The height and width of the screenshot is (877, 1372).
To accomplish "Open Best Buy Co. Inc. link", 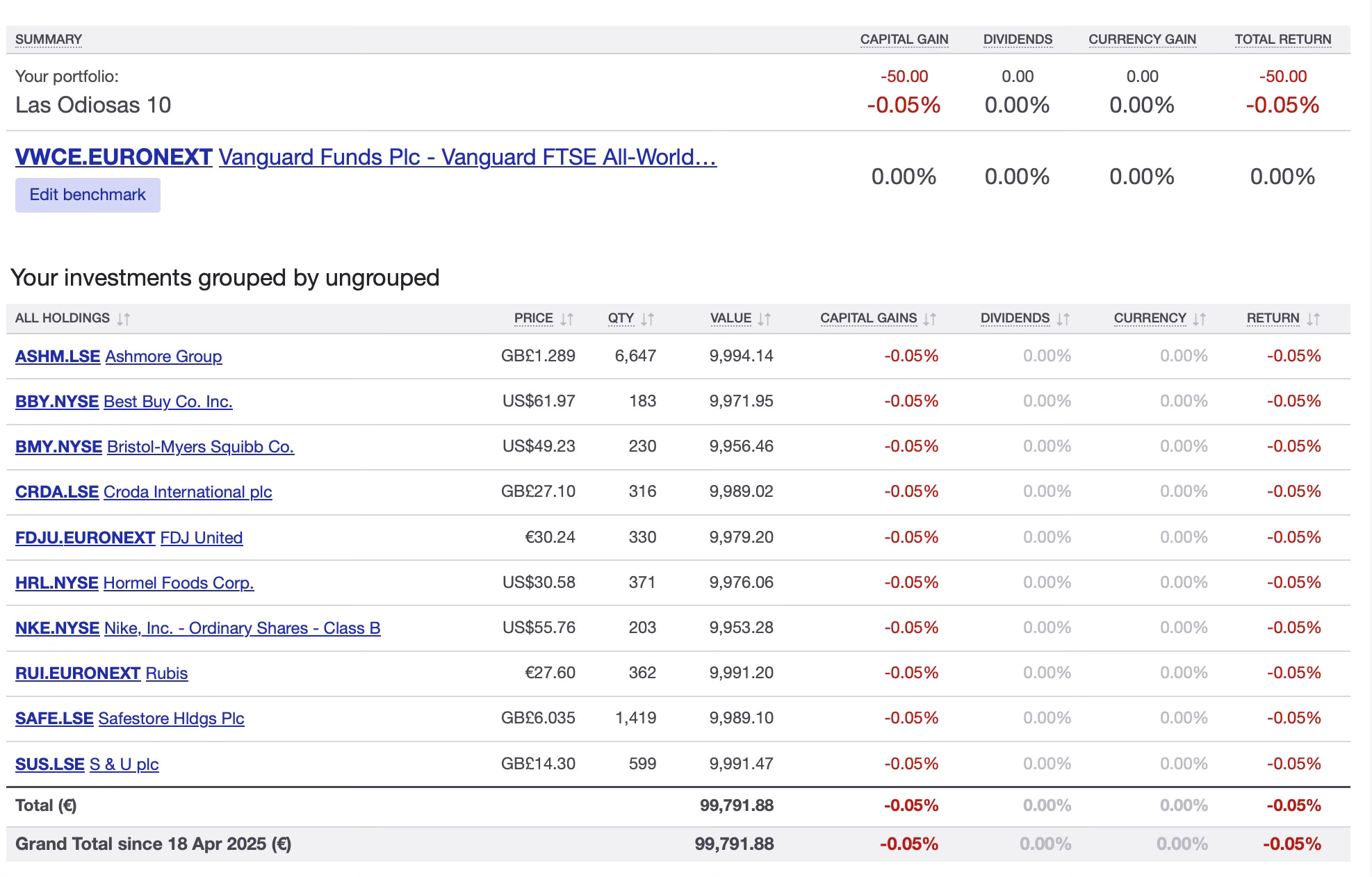I will [x=168, y=402].
